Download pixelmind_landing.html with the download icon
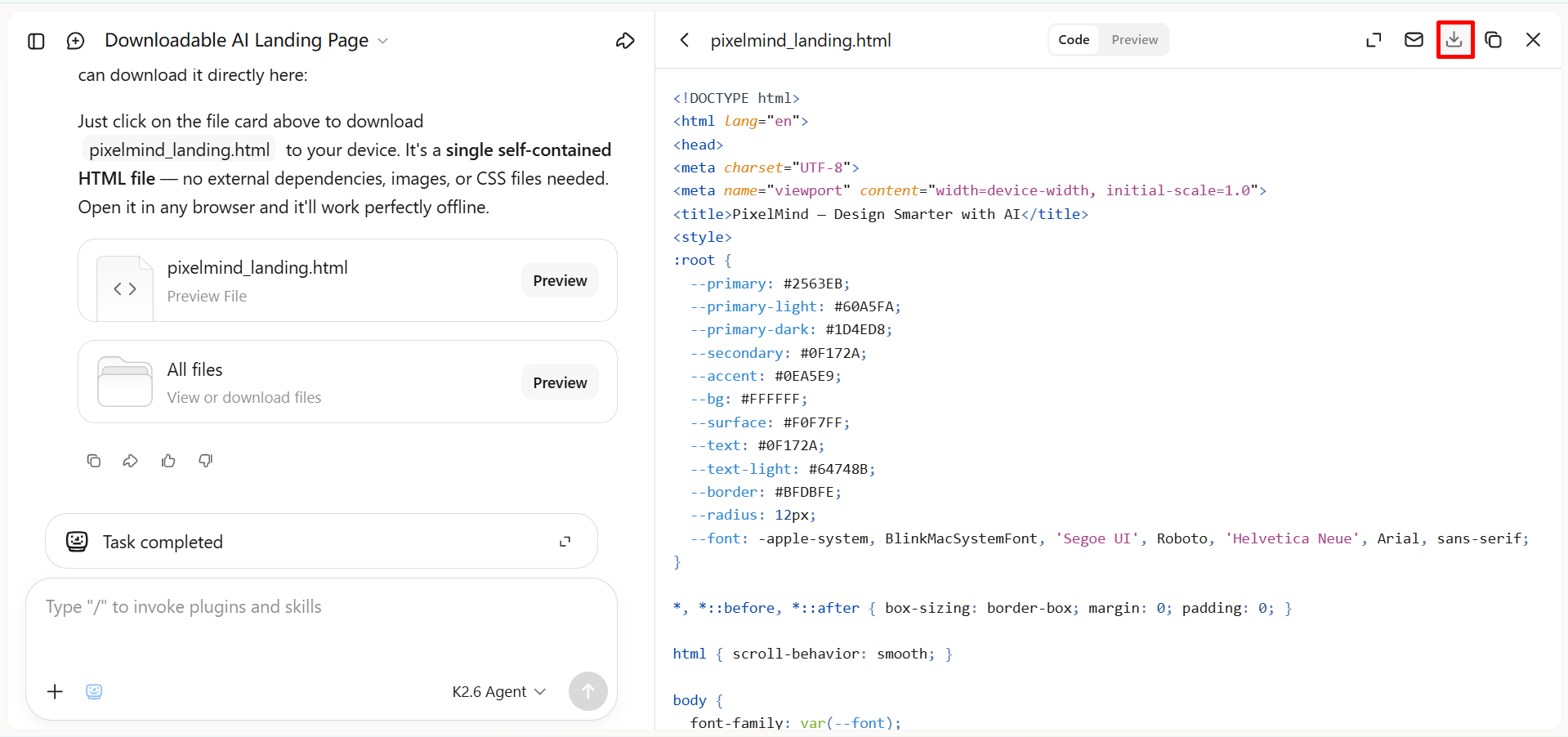Screen dimensions: 1568x737 (x=1454, y=39)
